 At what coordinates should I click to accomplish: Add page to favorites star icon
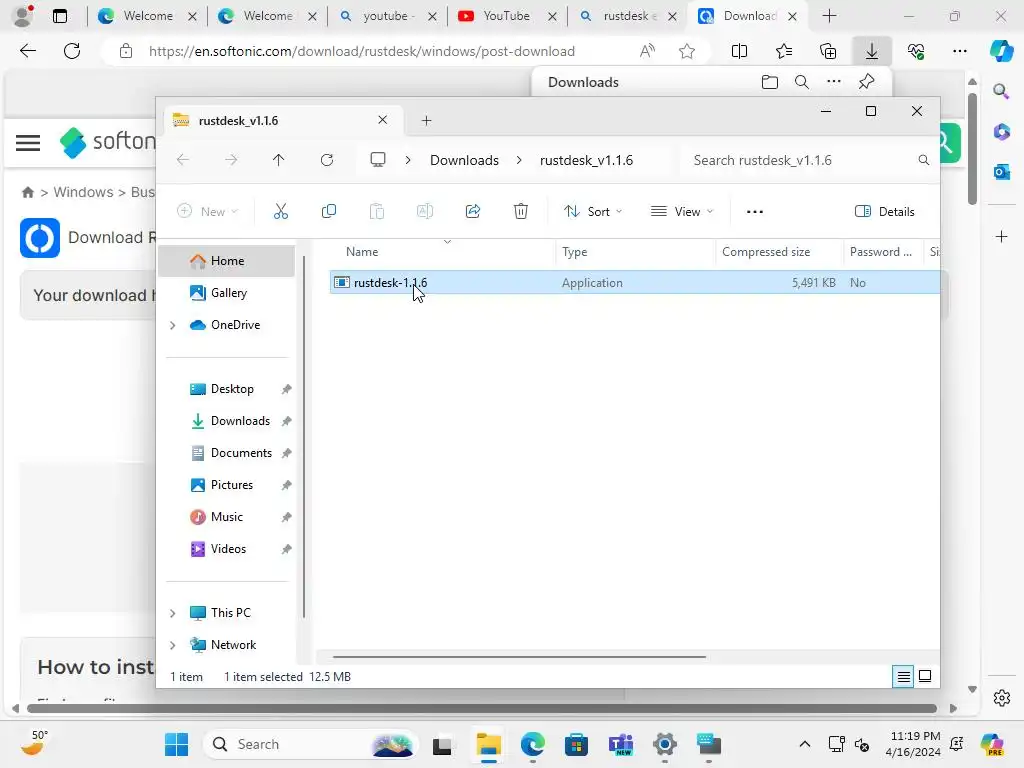click(x=686, y=51)
